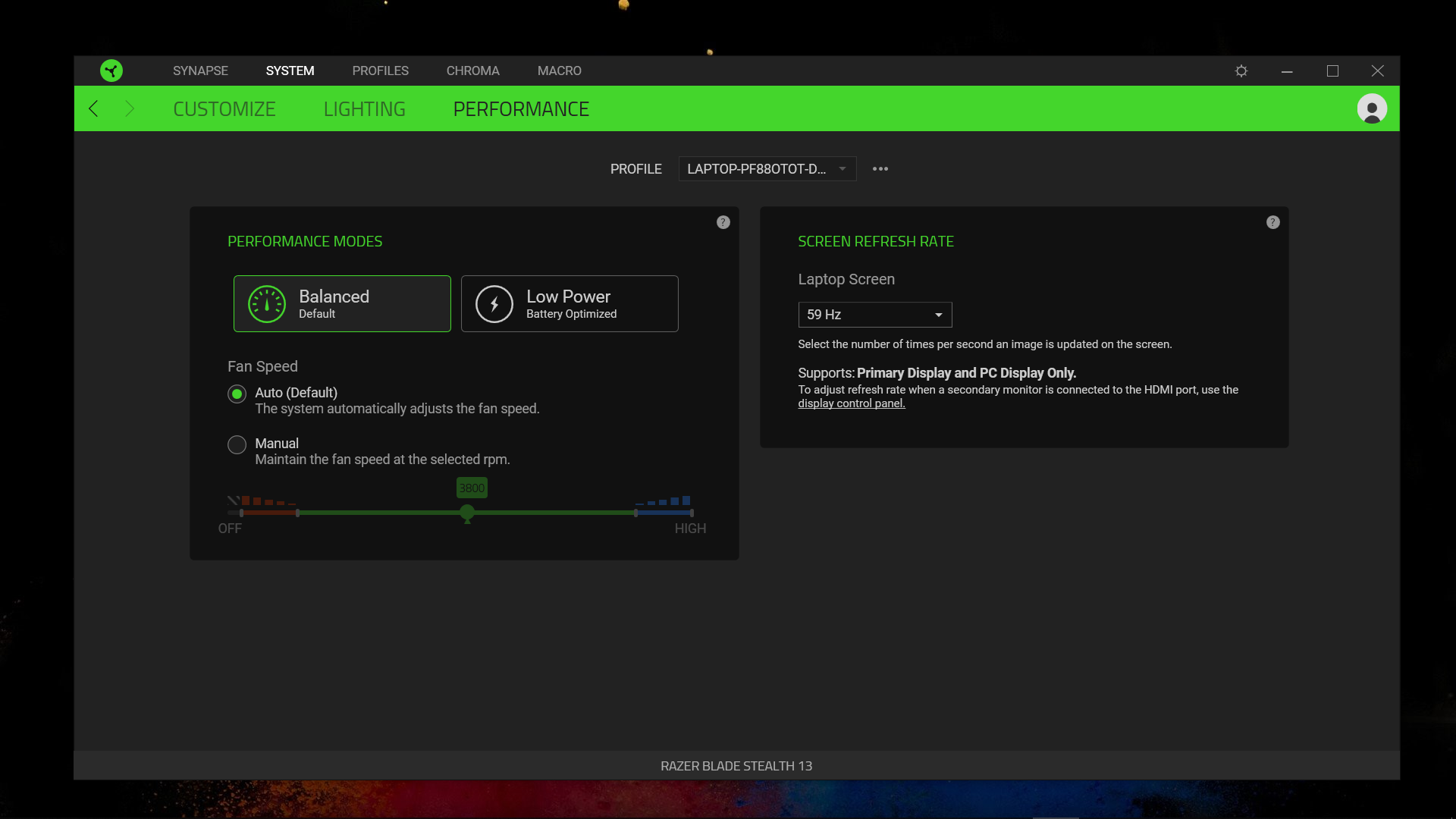
Task: Click the fan speed slider handle
Action: tap(467, 513)
